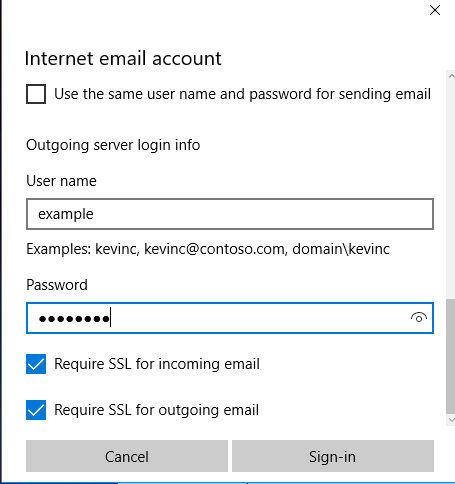Click the vertical scrollbar thumb
This screenshot has width=455, height=484.
pyautogui.click(x=451, y=357)
